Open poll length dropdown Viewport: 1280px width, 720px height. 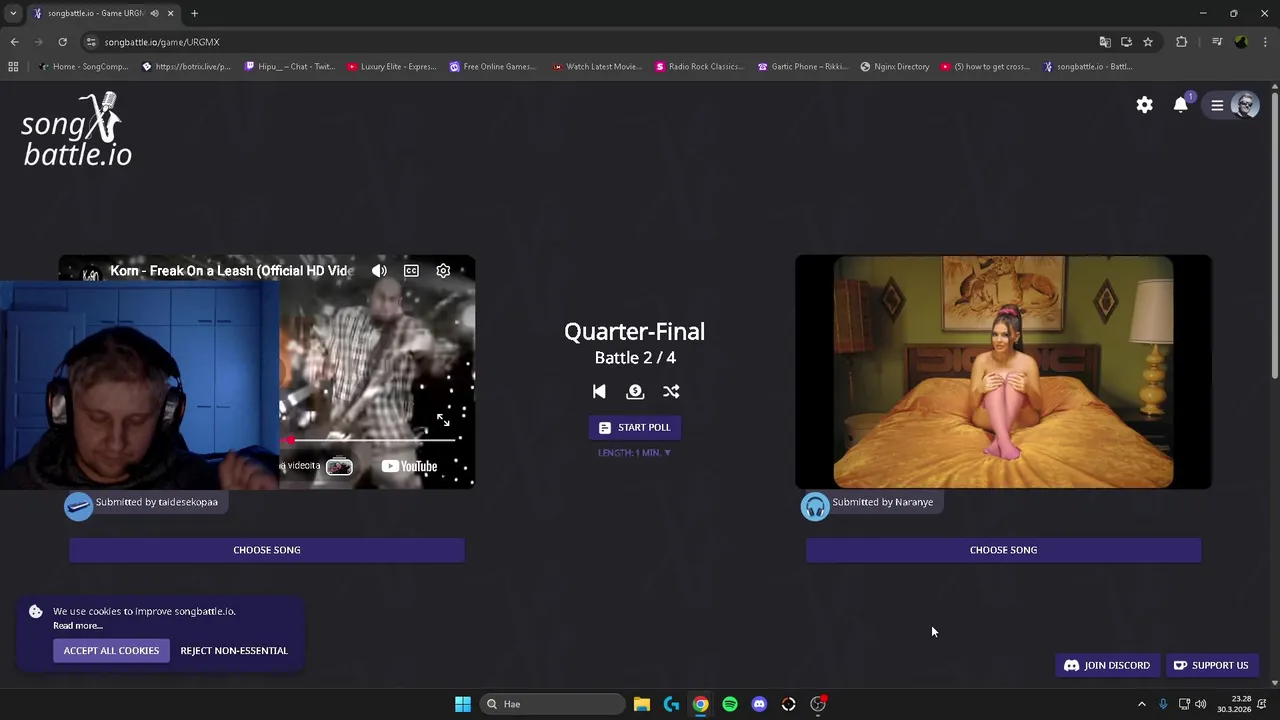[x=634, y=453]
